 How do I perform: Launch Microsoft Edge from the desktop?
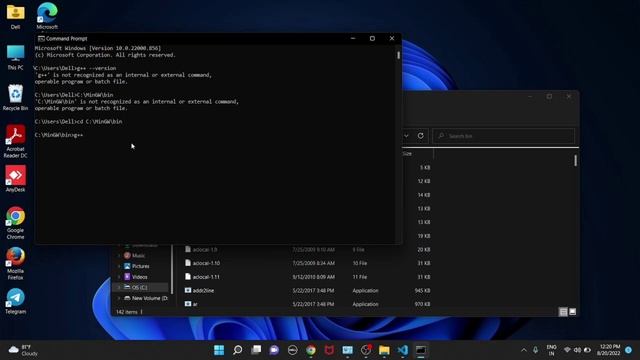point(47,16)
